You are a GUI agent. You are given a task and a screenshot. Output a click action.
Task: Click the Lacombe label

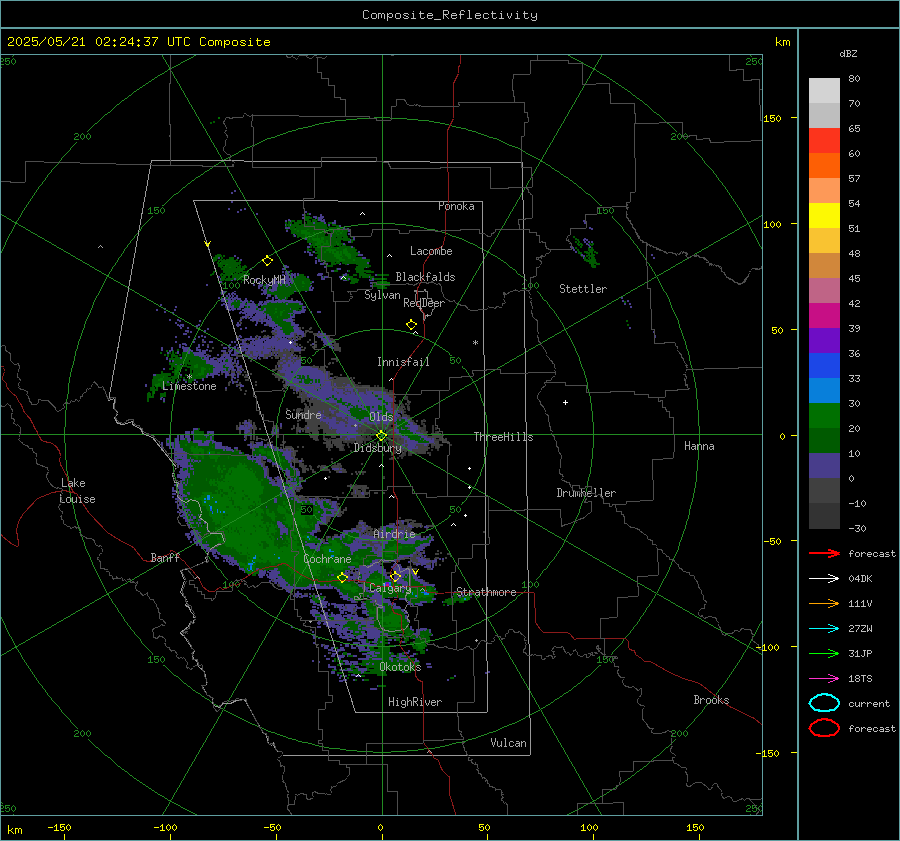tap(431, 251)
